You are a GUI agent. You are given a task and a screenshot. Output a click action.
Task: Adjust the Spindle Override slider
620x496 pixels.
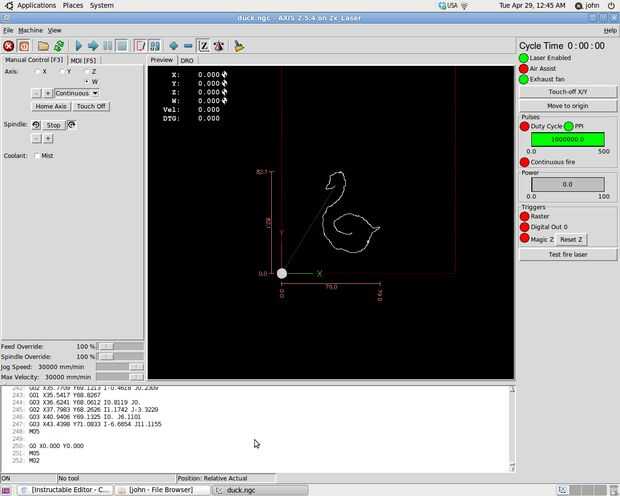point(120,357)
